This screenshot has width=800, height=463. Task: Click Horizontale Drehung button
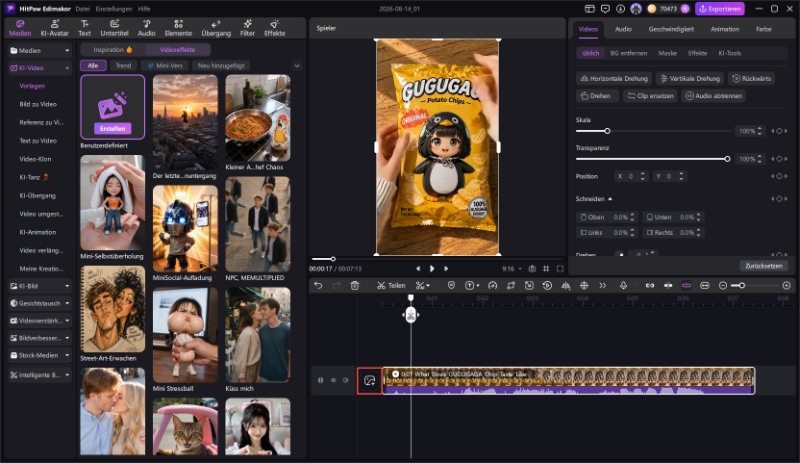point(614,79)
